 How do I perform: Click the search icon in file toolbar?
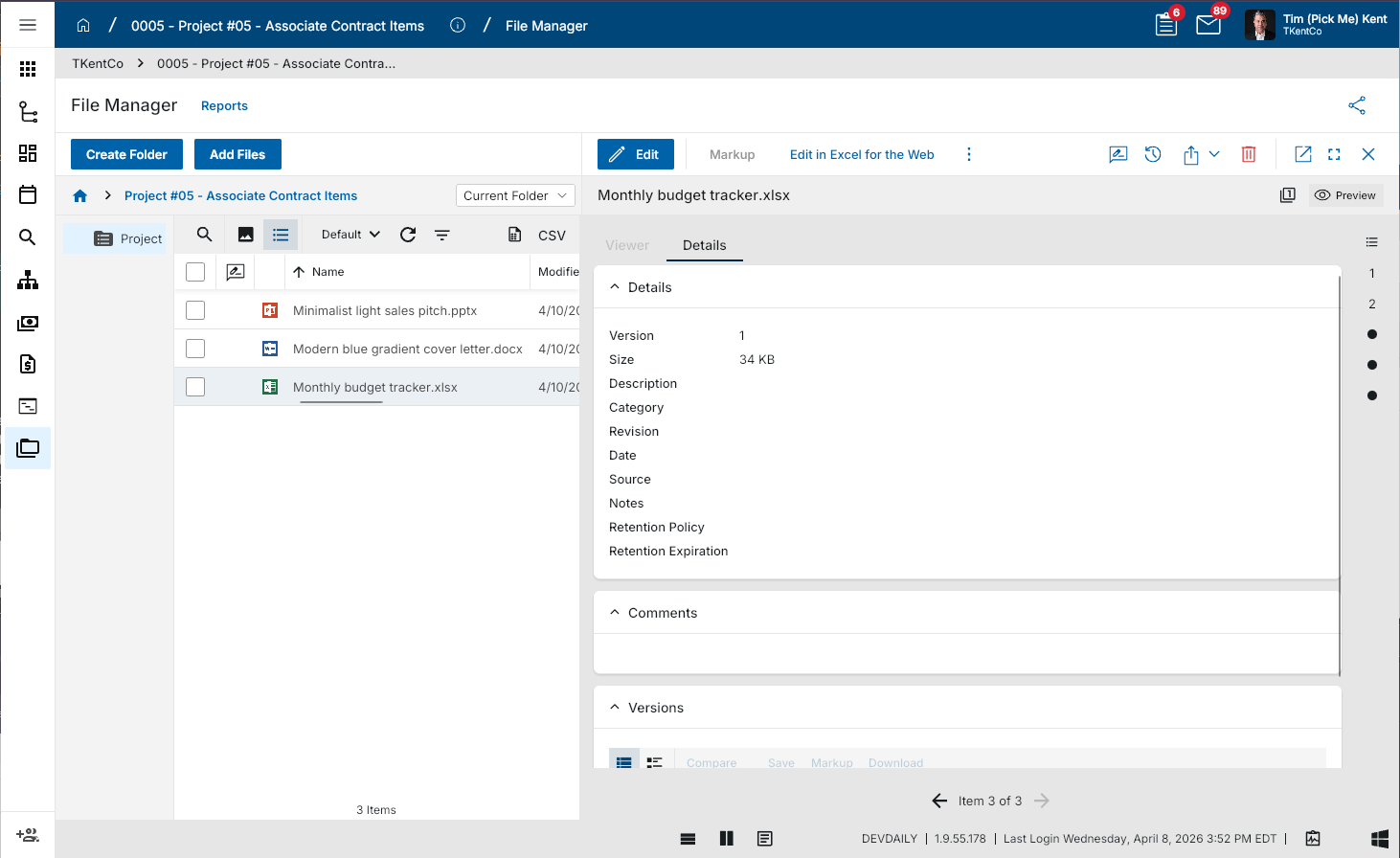pyautogui.click(x=204, y=235)
